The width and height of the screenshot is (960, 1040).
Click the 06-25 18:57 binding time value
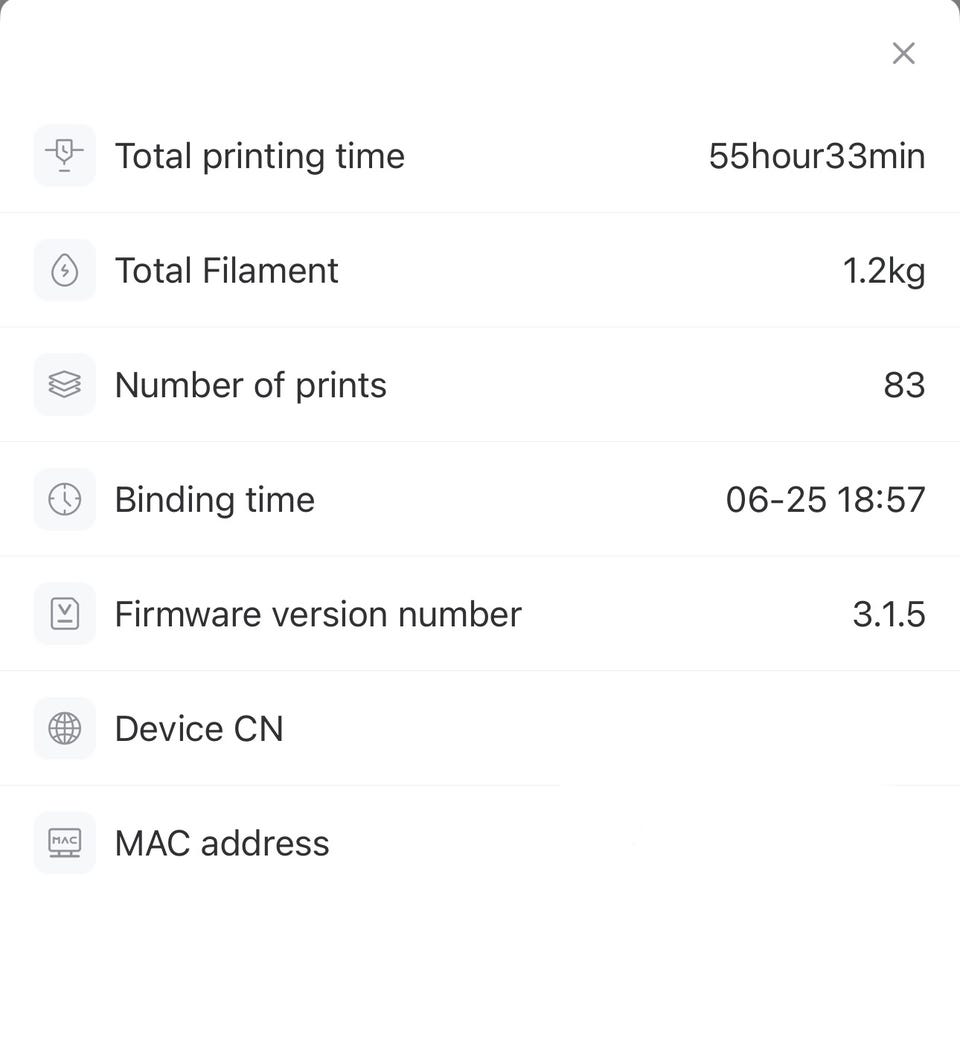[x=825, y=500]
